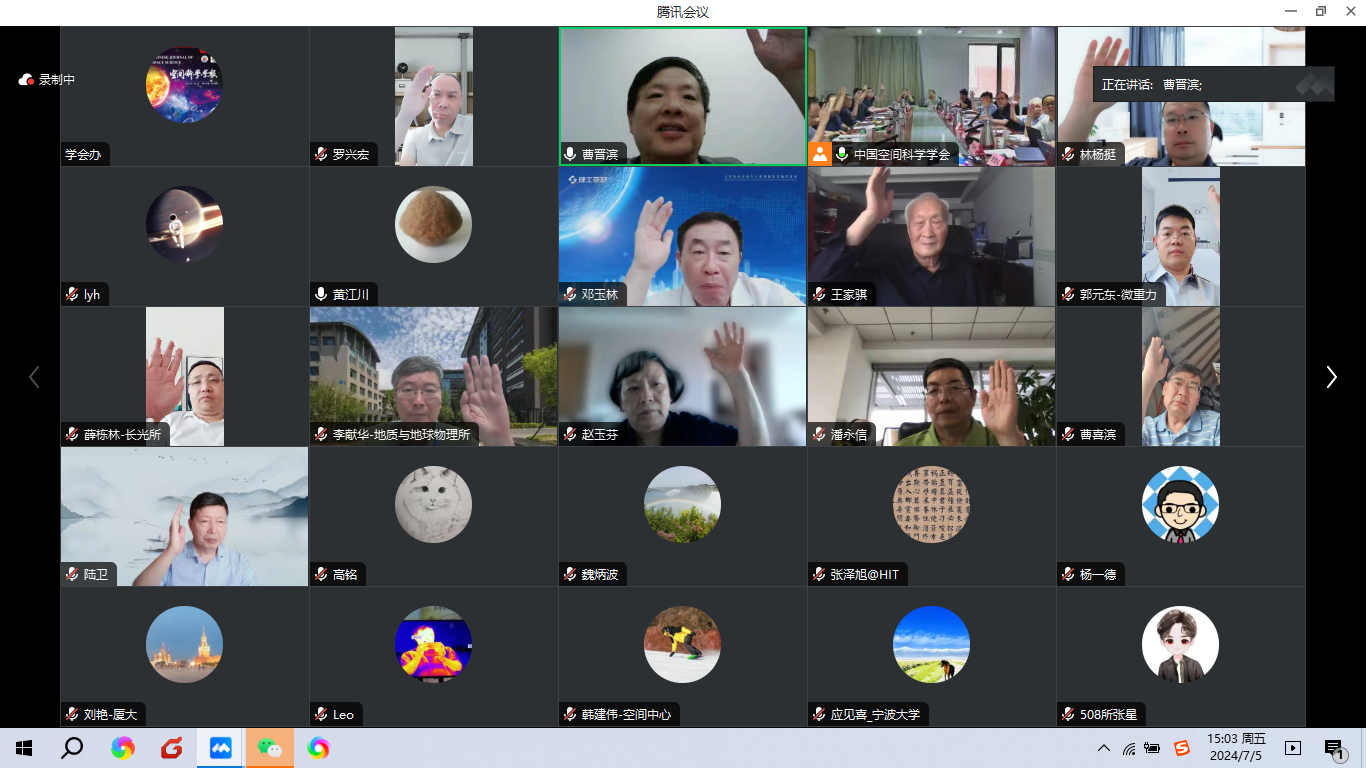The image size is (1366, 768).
Task: Click muted mic icon next to 王家骐
Action: (819, 294)
